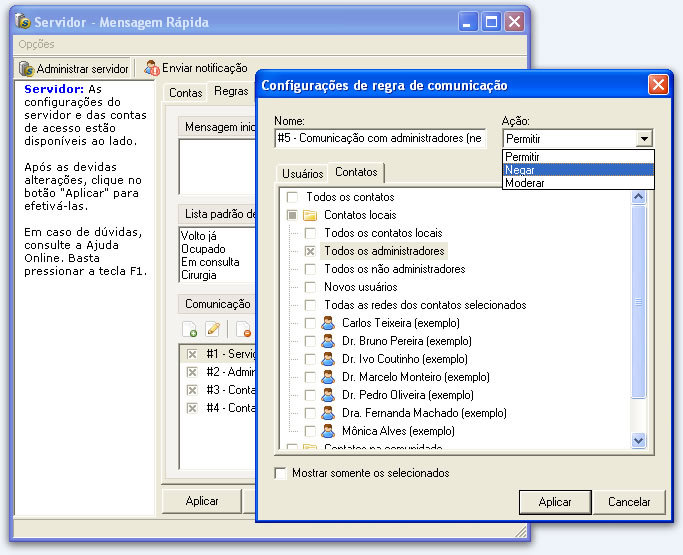The image size is (683, 555).
Task: Switch to the Usuários tab
Action: (x=302, y=173)
